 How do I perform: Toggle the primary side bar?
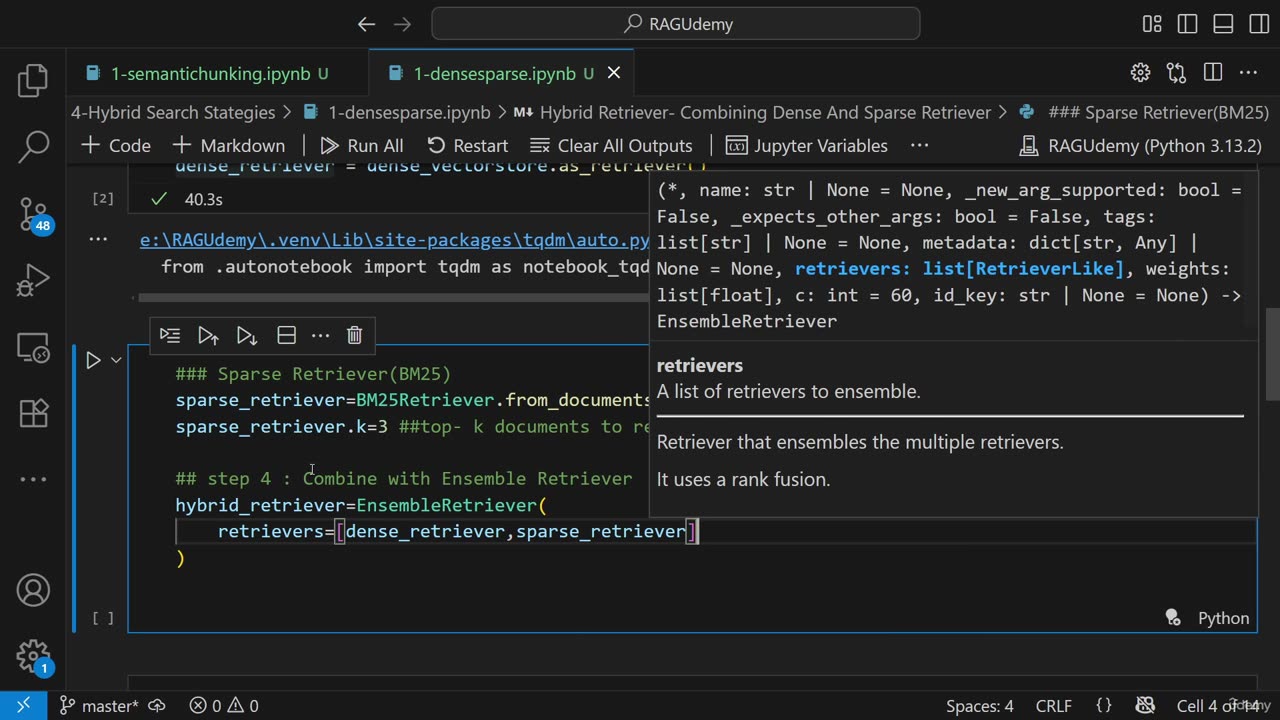1187,24
